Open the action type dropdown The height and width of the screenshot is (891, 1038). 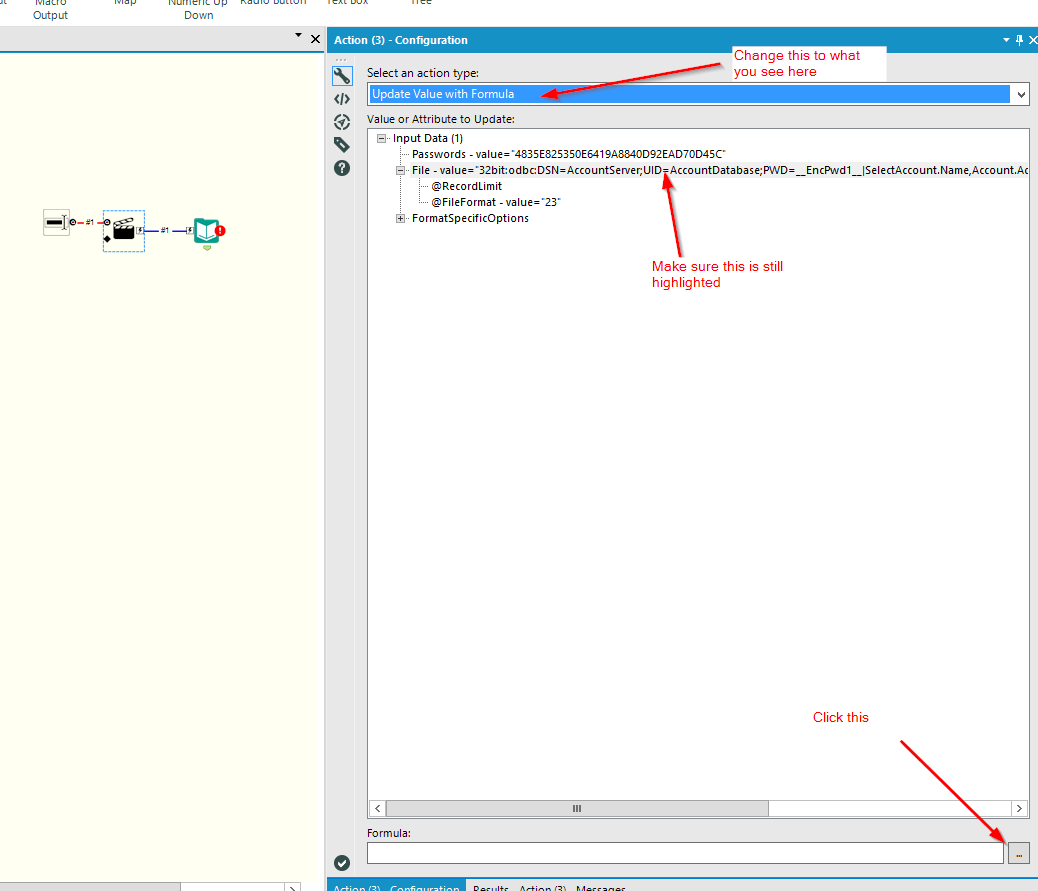pos(1021,94)
